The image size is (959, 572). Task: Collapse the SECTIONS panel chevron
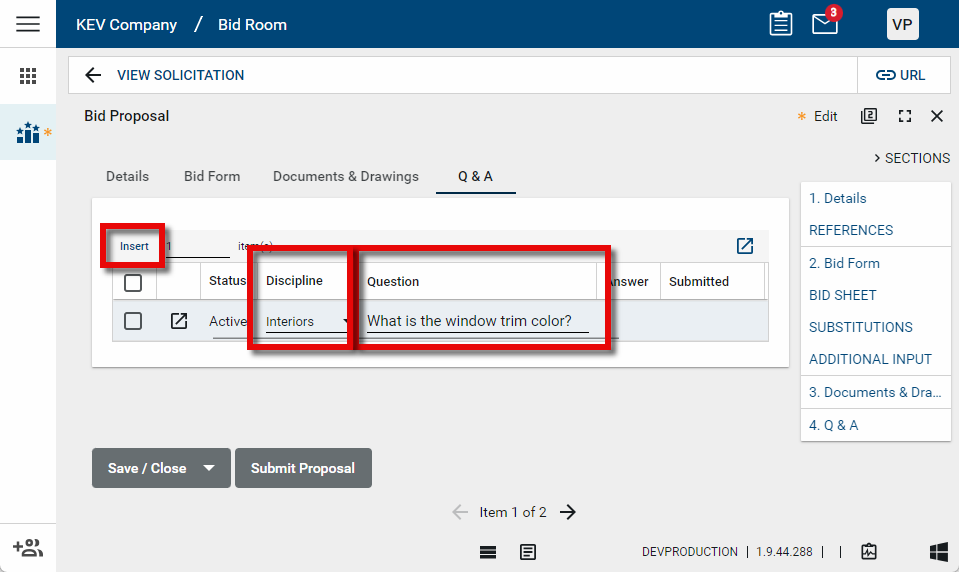(876, 158)
